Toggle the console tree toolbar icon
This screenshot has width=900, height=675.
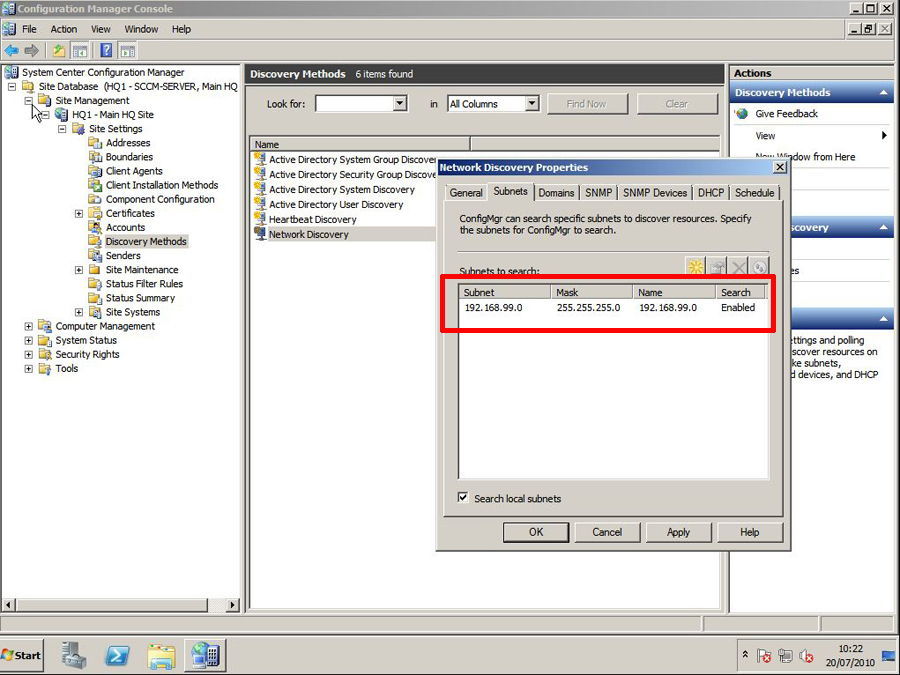pos(80,51)
